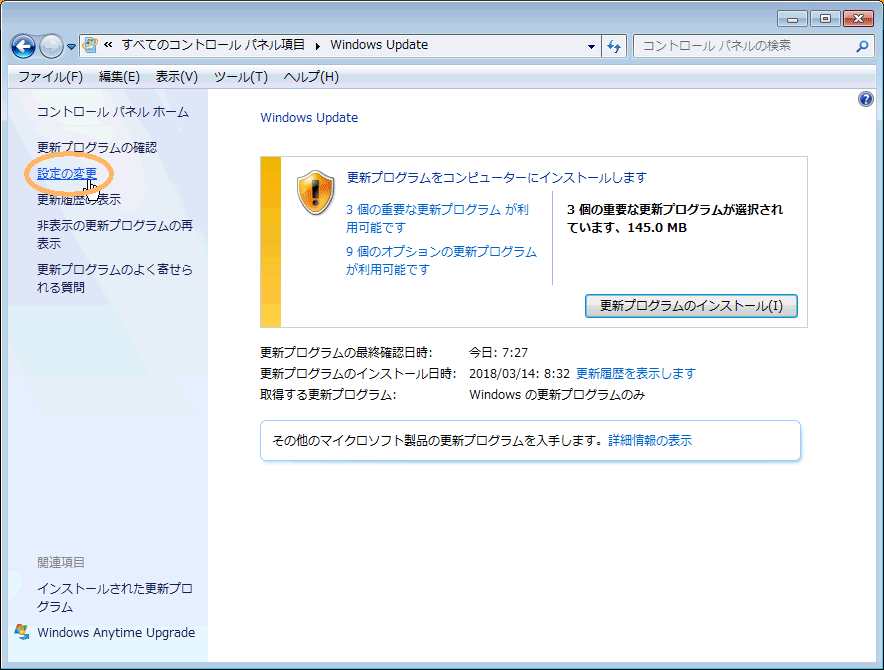Viewport: 884px width, 670px height.
Task: Open the recent pages dropdown arrow
Action: pyautogui.click(x=71, y=47)
